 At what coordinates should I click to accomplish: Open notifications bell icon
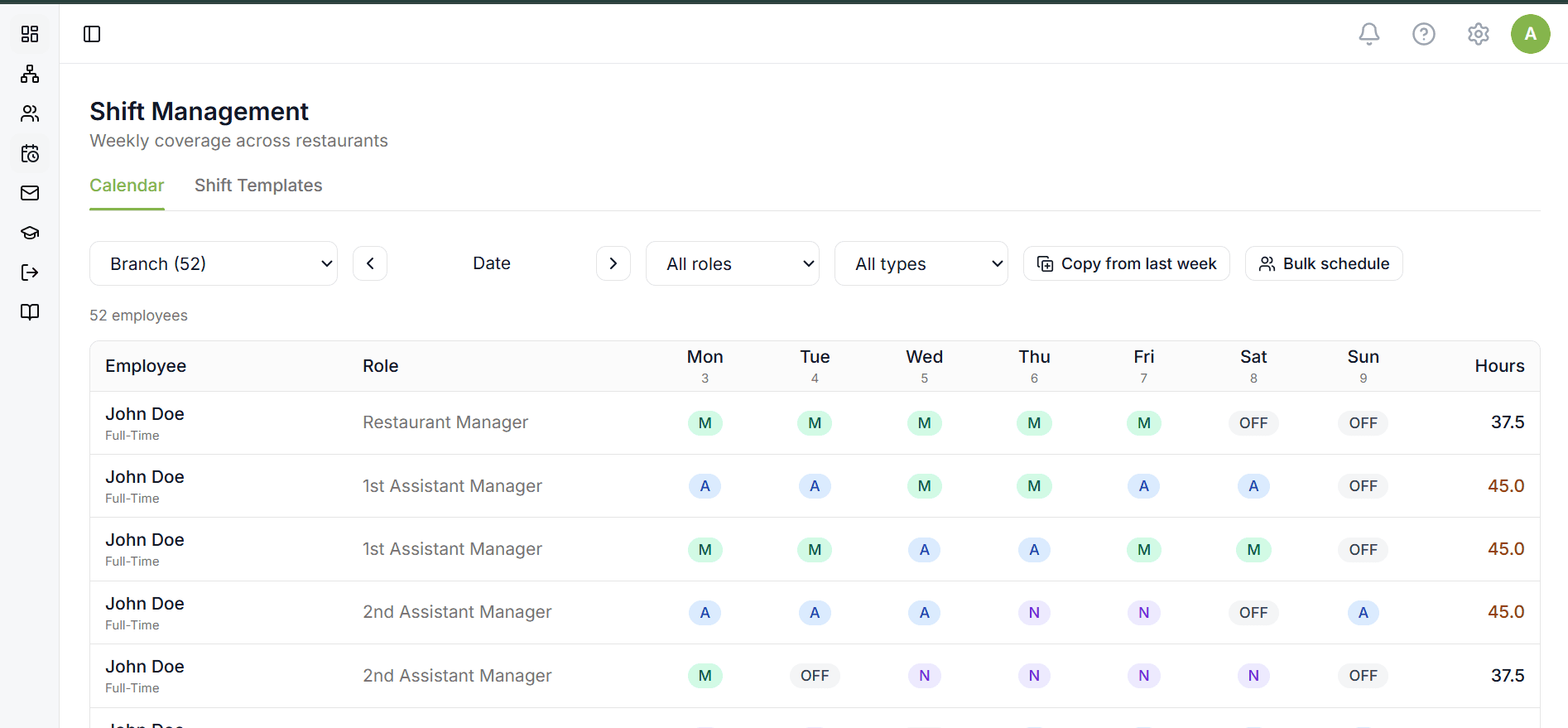(1369, 34)
